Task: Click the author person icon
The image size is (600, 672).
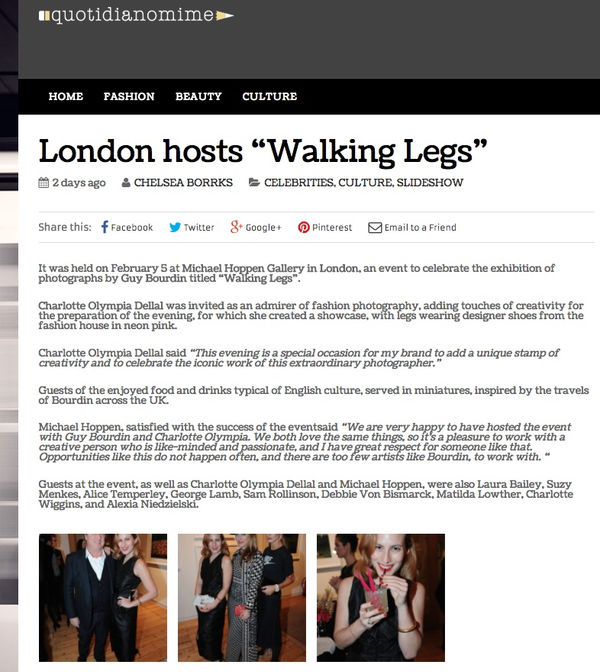Action: coord(126,183)
